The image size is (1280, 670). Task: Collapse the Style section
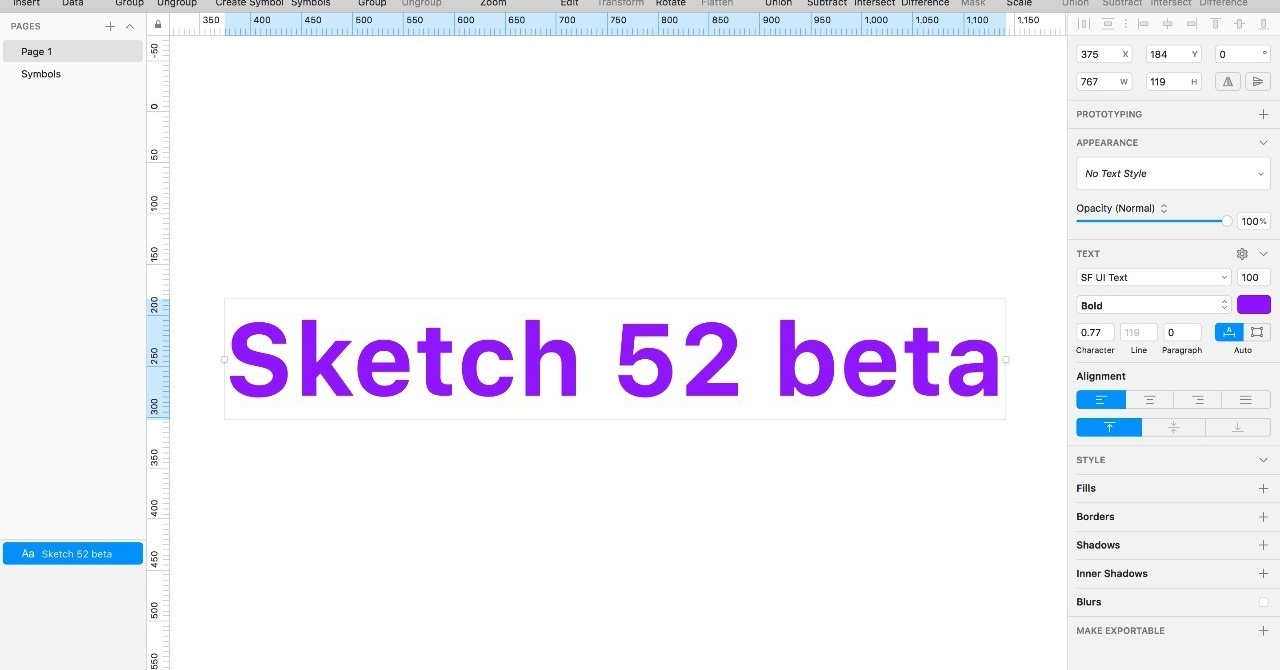point(1263,461)
